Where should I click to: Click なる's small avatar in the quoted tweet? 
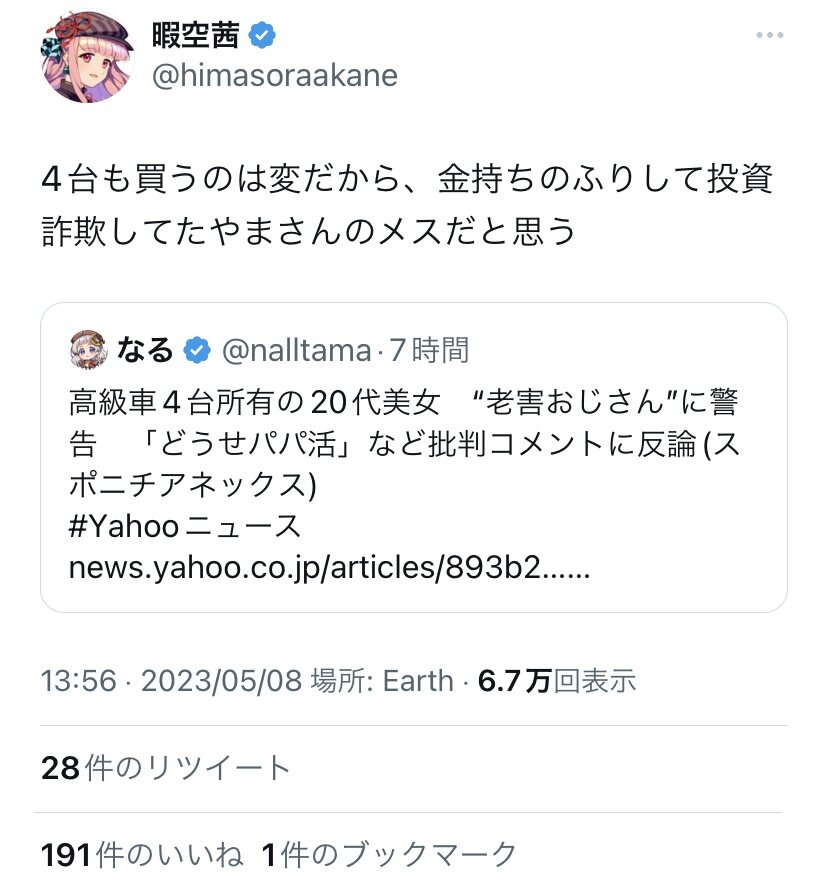pyautogui.click(x=89, y=349)
